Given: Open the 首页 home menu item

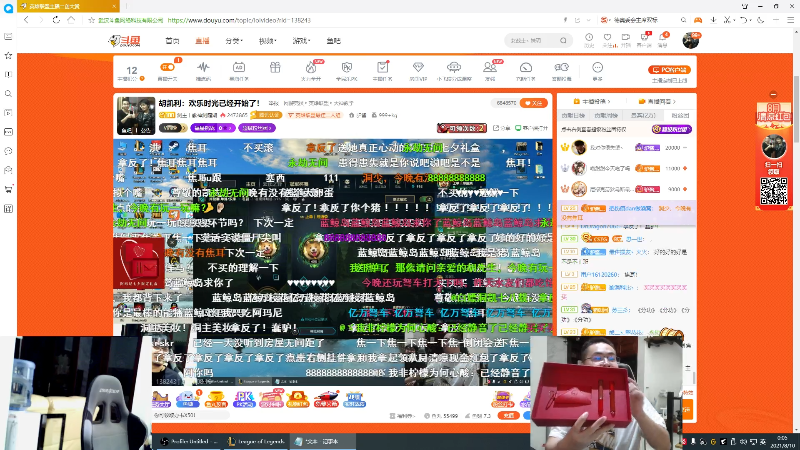Looking at the screenshot, I should click(172, 41).
